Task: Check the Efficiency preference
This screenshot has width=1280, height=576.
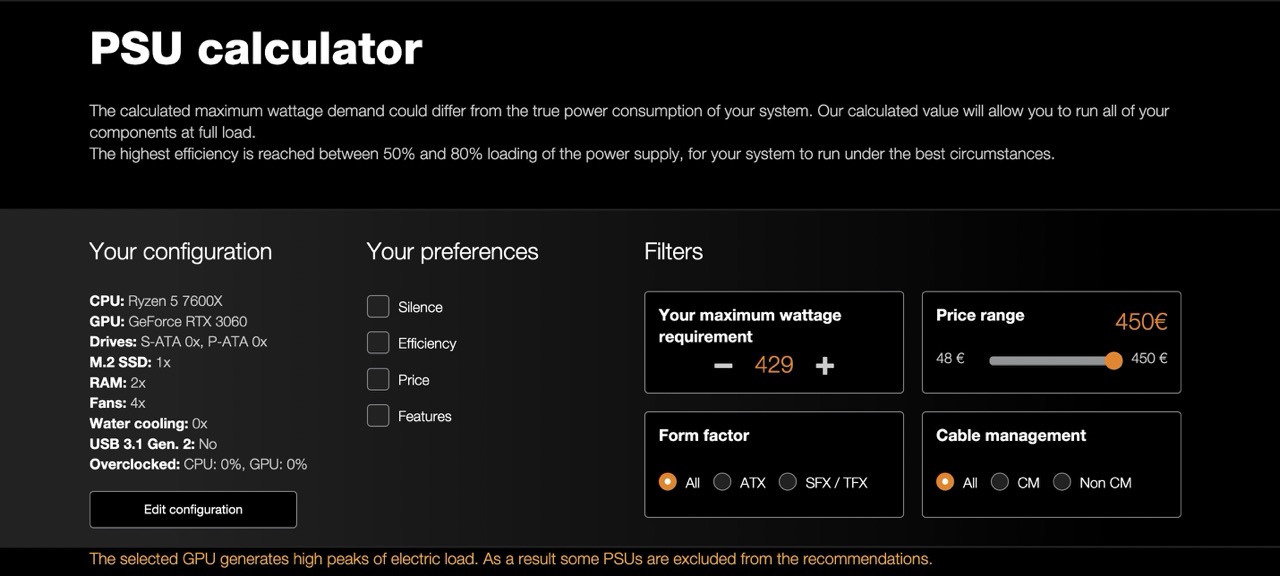Action: click(x=378, y=343)
